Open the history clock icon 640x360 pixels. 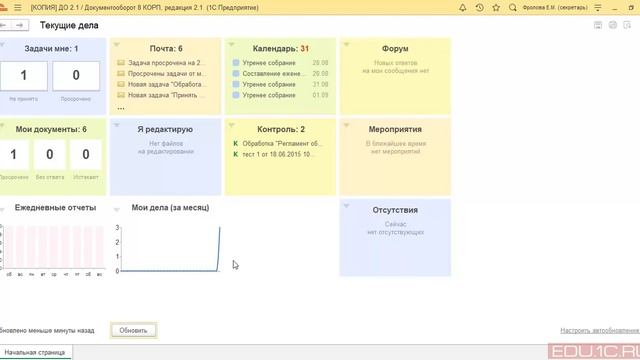tap(480, 7)
